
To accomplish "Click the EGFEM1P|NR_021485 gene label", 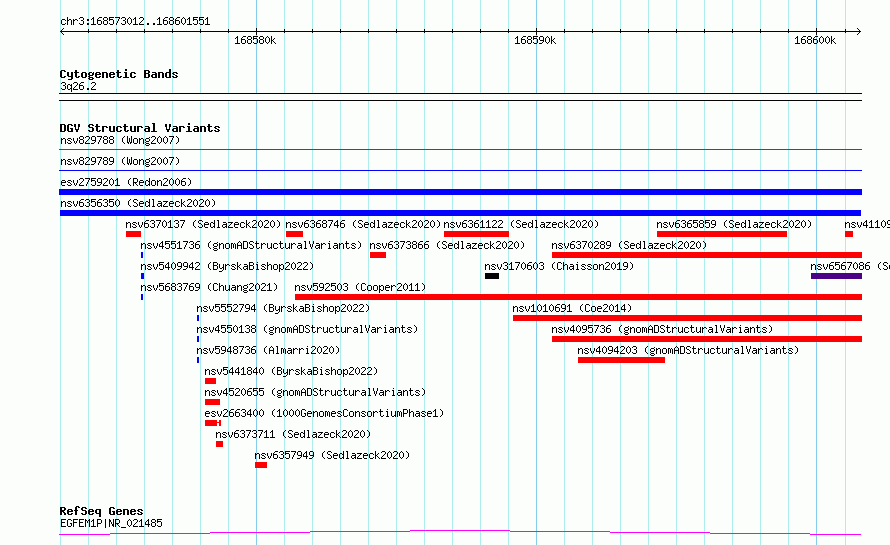I will [x=111, y=523].
